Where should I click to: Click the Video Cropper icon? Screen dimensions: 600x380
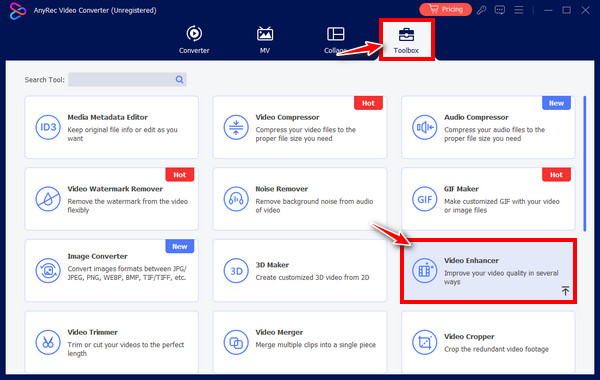[x=424, y=342]
